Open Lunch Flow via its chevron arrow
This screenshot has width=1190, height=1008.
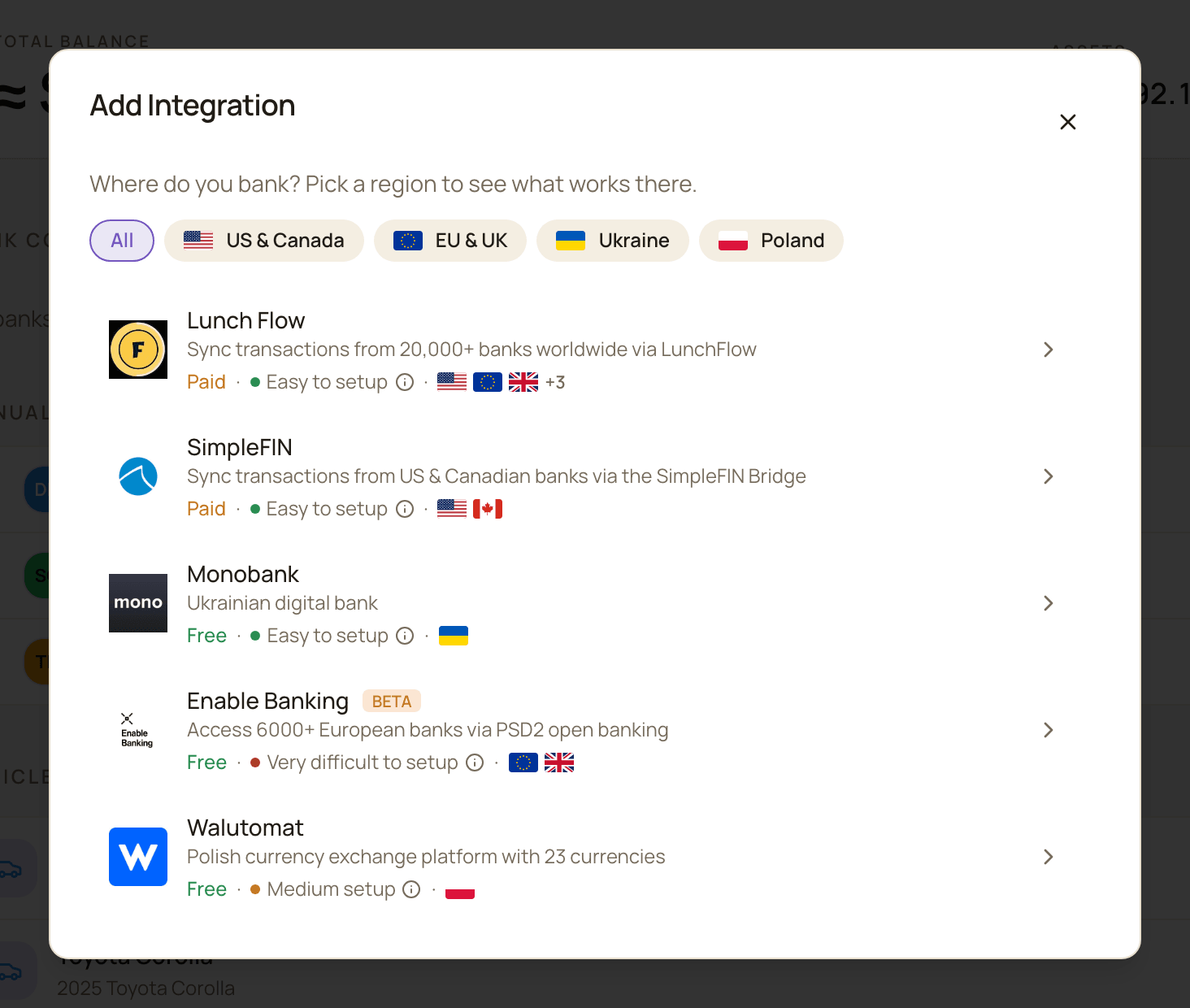tap(1049, 350)
